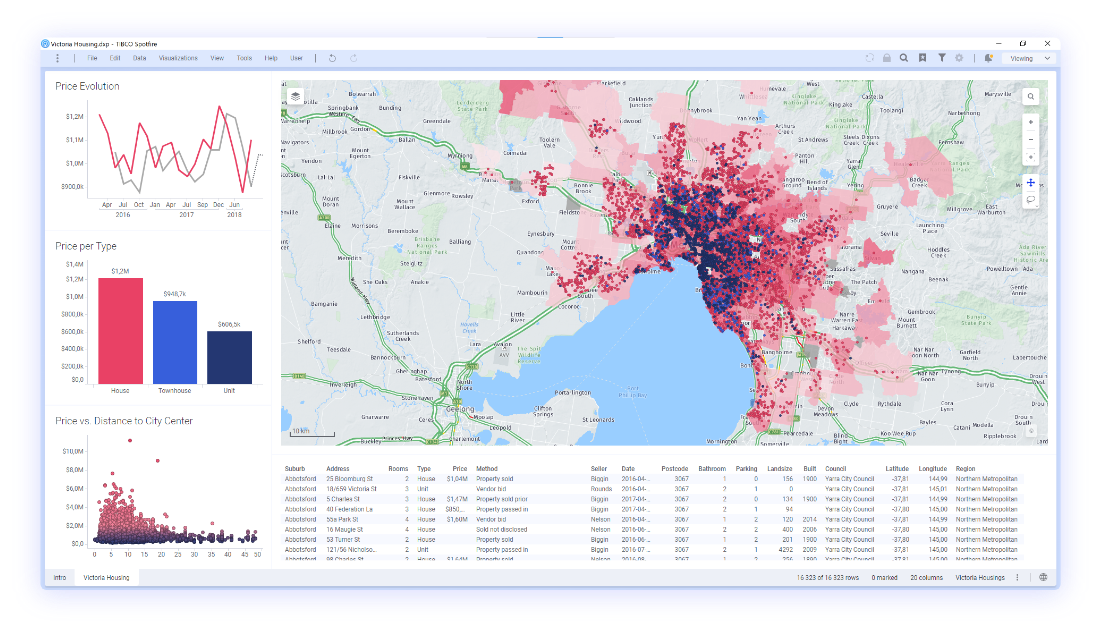Click '20 columns' in status bar
1102x634 pixels.
926,577
